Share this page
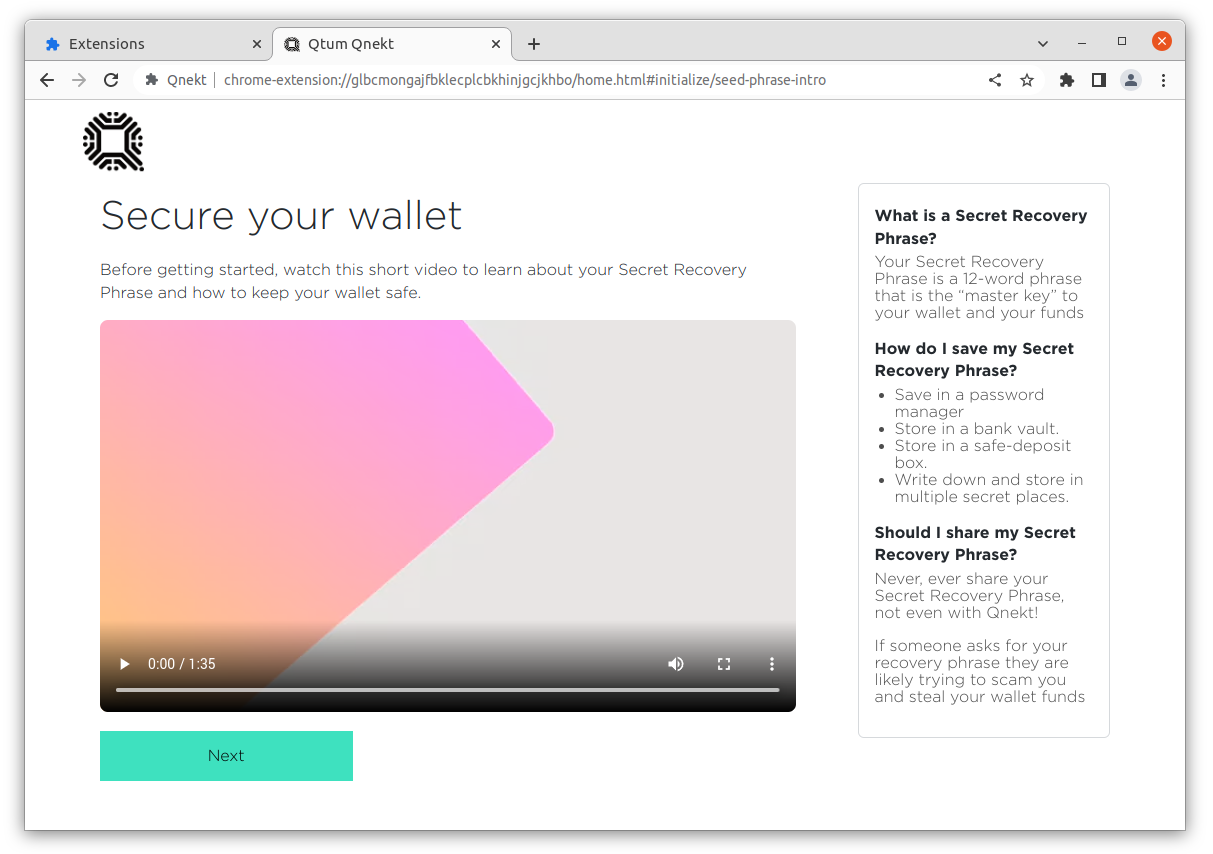The image size is (1213, 854). 995,80
